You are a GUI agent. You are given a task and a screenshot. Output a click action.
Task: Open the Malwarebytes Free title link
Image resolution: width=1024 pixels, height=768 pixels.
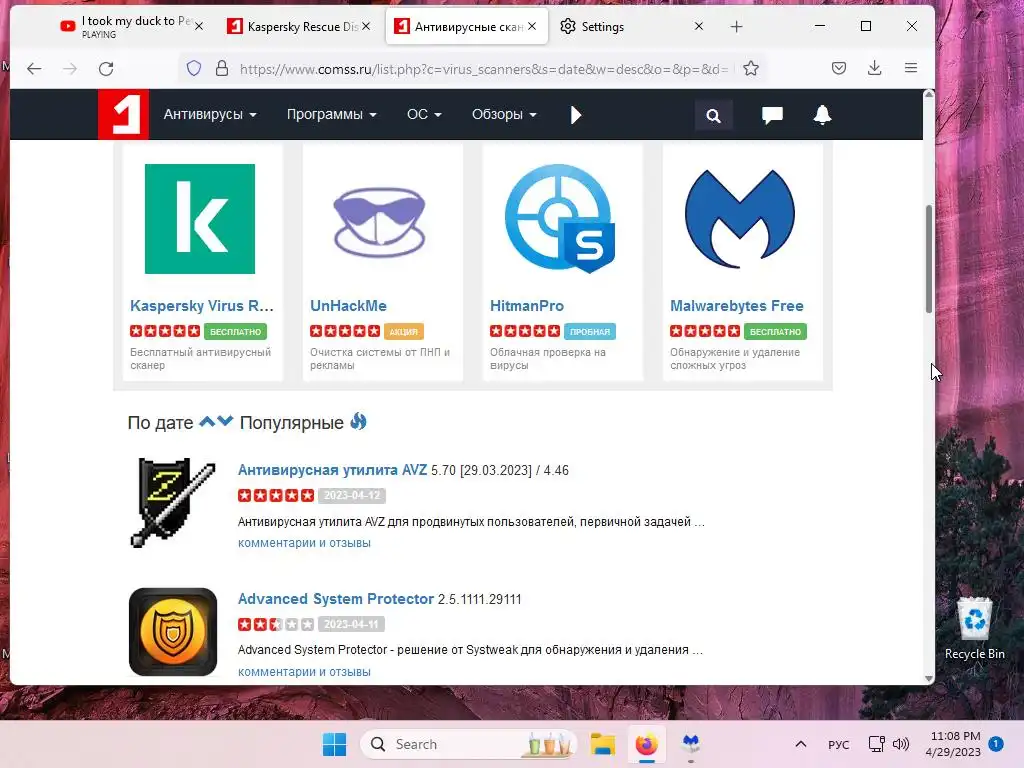tap(737, 306)
